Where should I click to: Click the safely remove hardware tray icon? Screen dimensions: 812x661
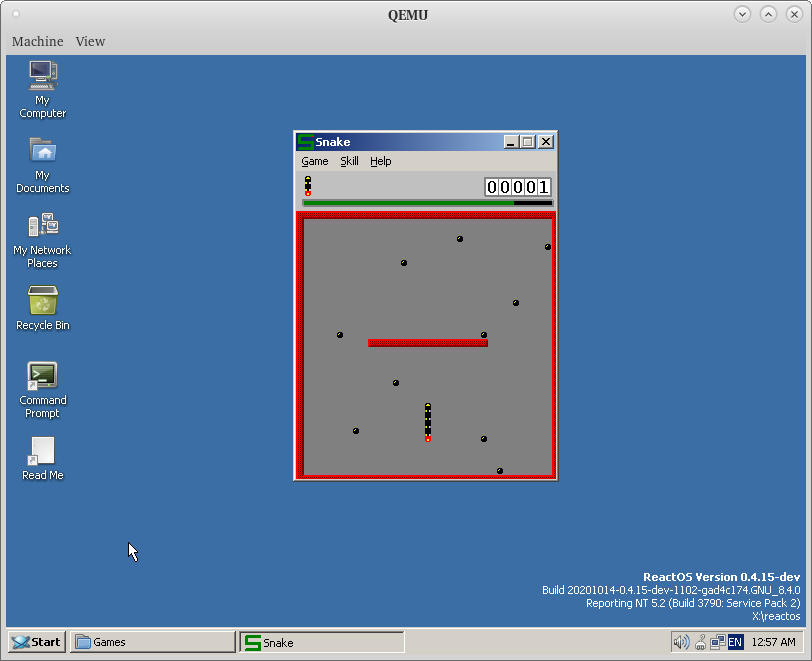[700, 642]
